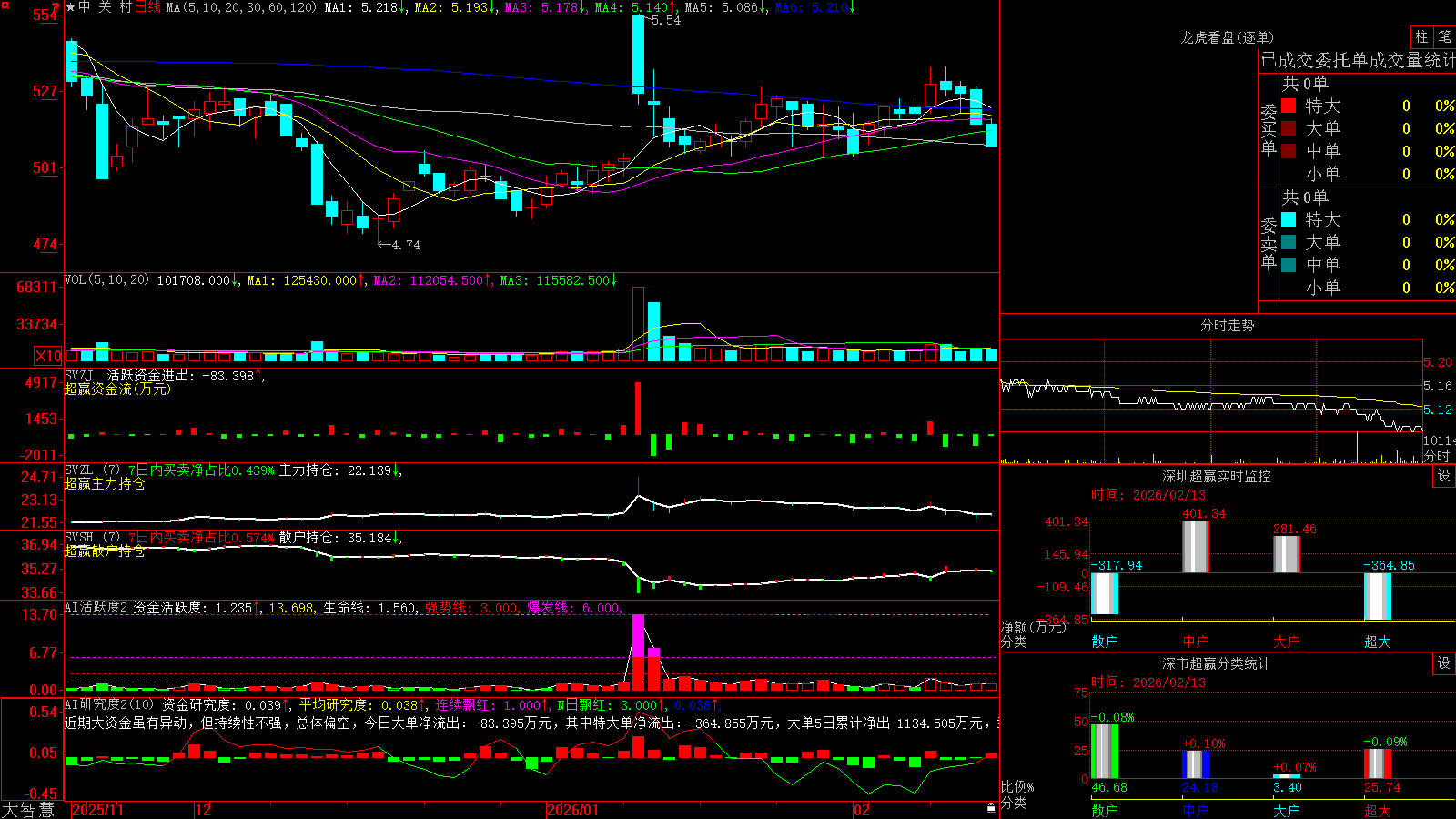Click the 散户持仓: 35.184 value
1456x819 pixels.
pos(340,538)
